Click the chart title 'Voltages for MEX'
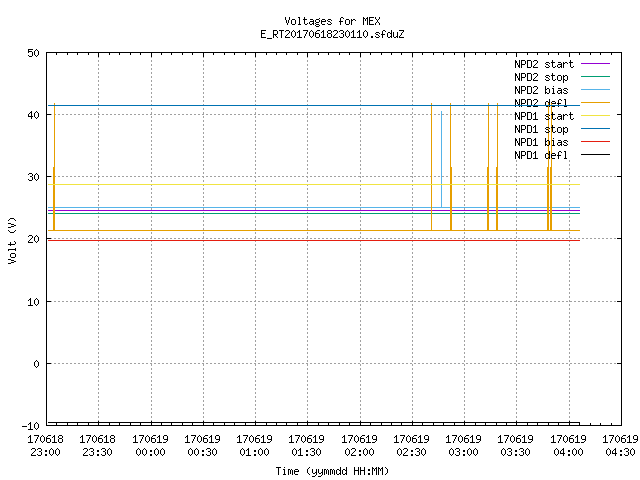Screen dimensions: 640x480 click(x=332, y=21)
